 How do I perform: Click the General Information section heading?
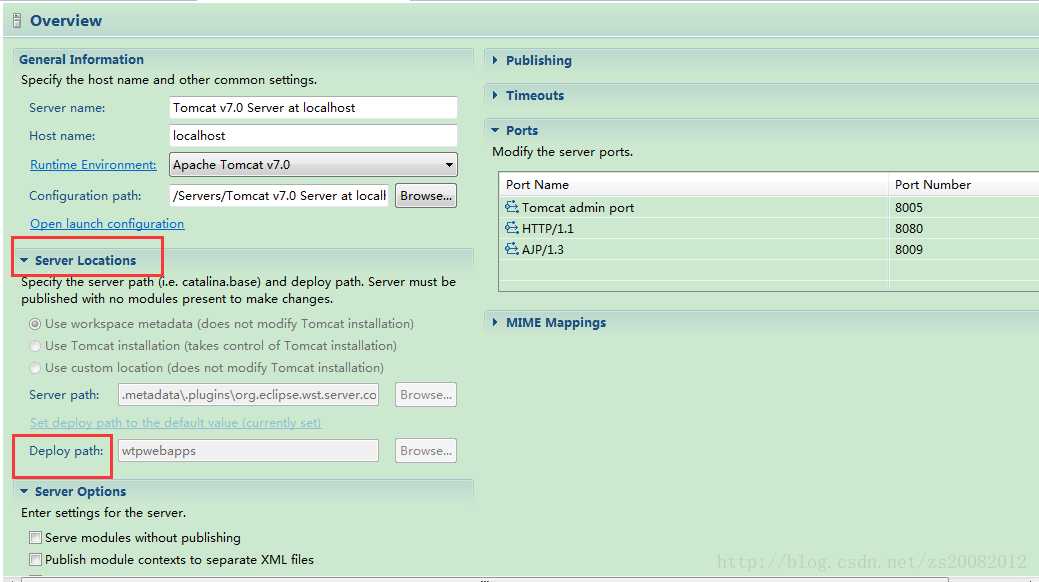[82, 59]
